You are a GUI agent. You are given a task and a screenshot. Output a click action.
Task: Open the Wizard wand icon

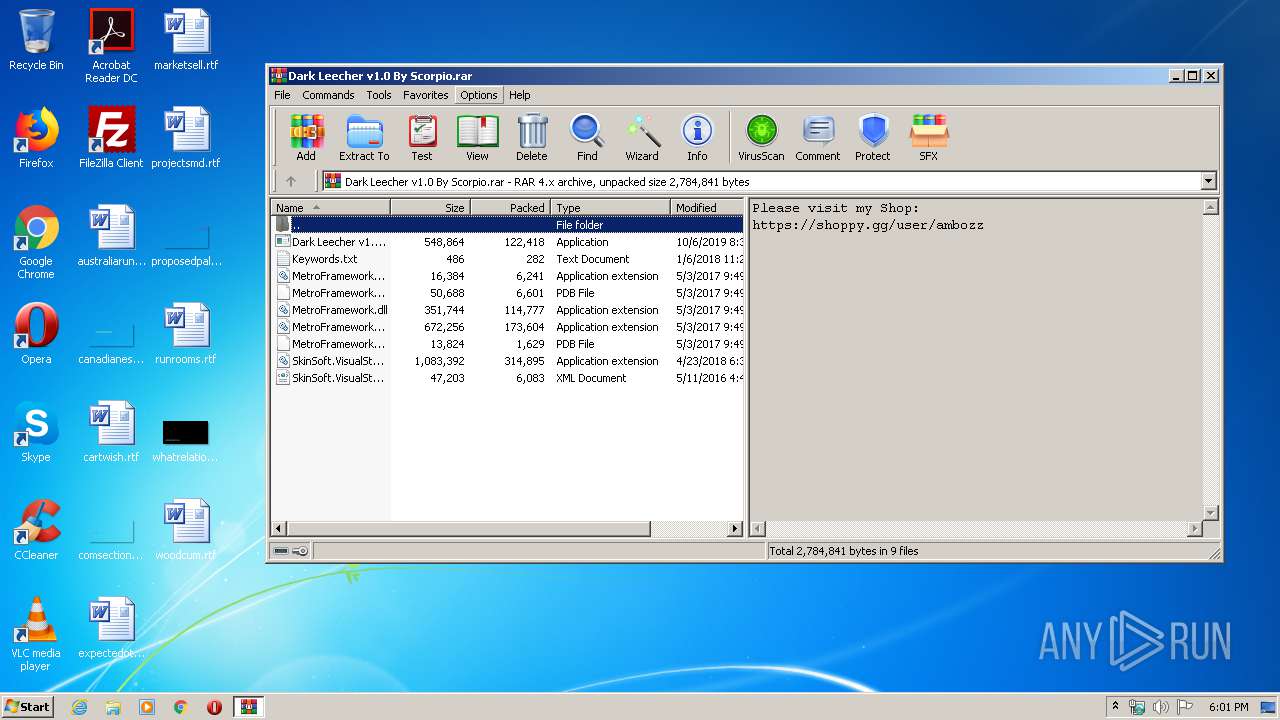642,137
